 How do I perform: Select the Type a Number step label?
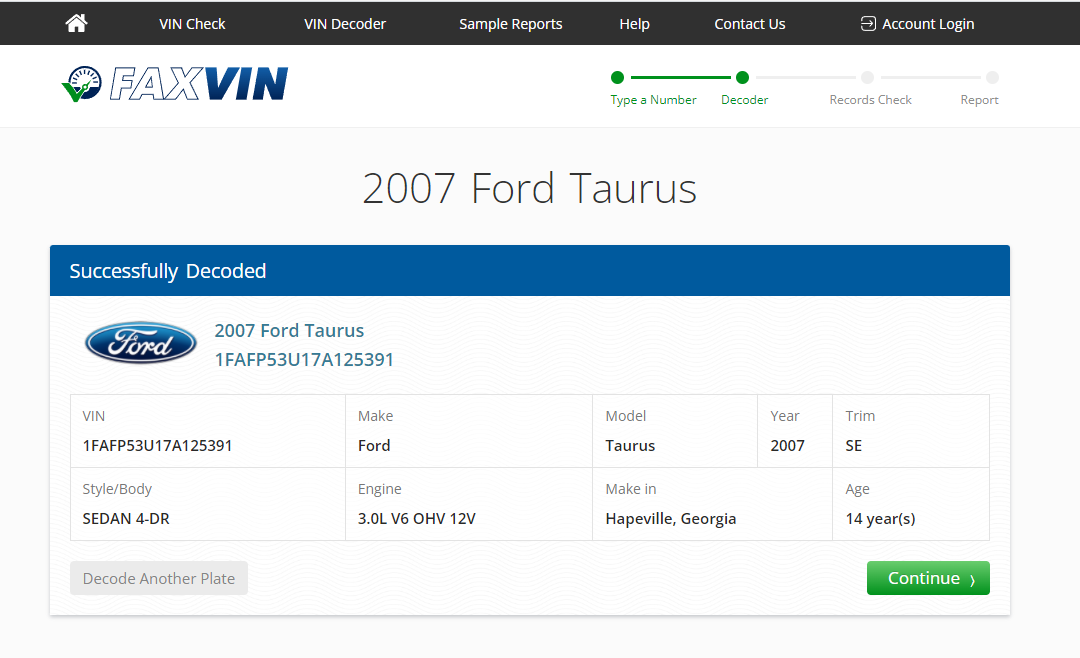653,100
